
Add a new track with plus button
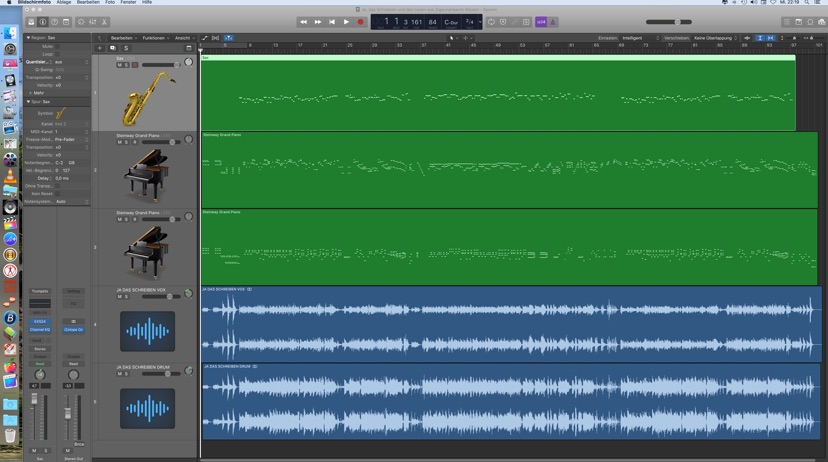pos(99,48)
